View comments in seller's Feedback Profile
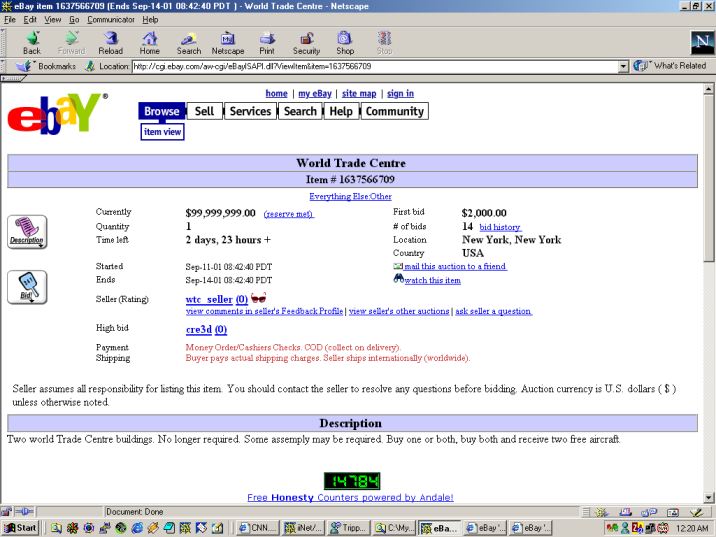This screenshot has height=537, width=716. coord(264,311)
